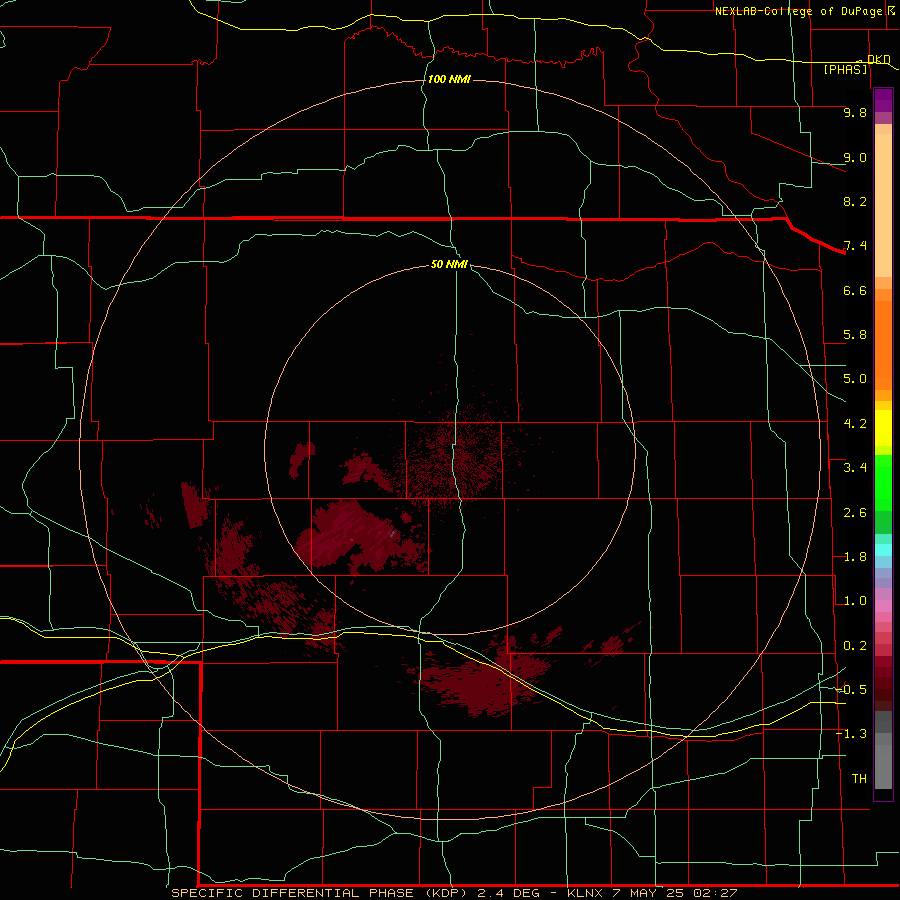Viewport: 900px width, 900px height.
Task: Click the 3.4 value on the color scale
Action: [855, 468]
